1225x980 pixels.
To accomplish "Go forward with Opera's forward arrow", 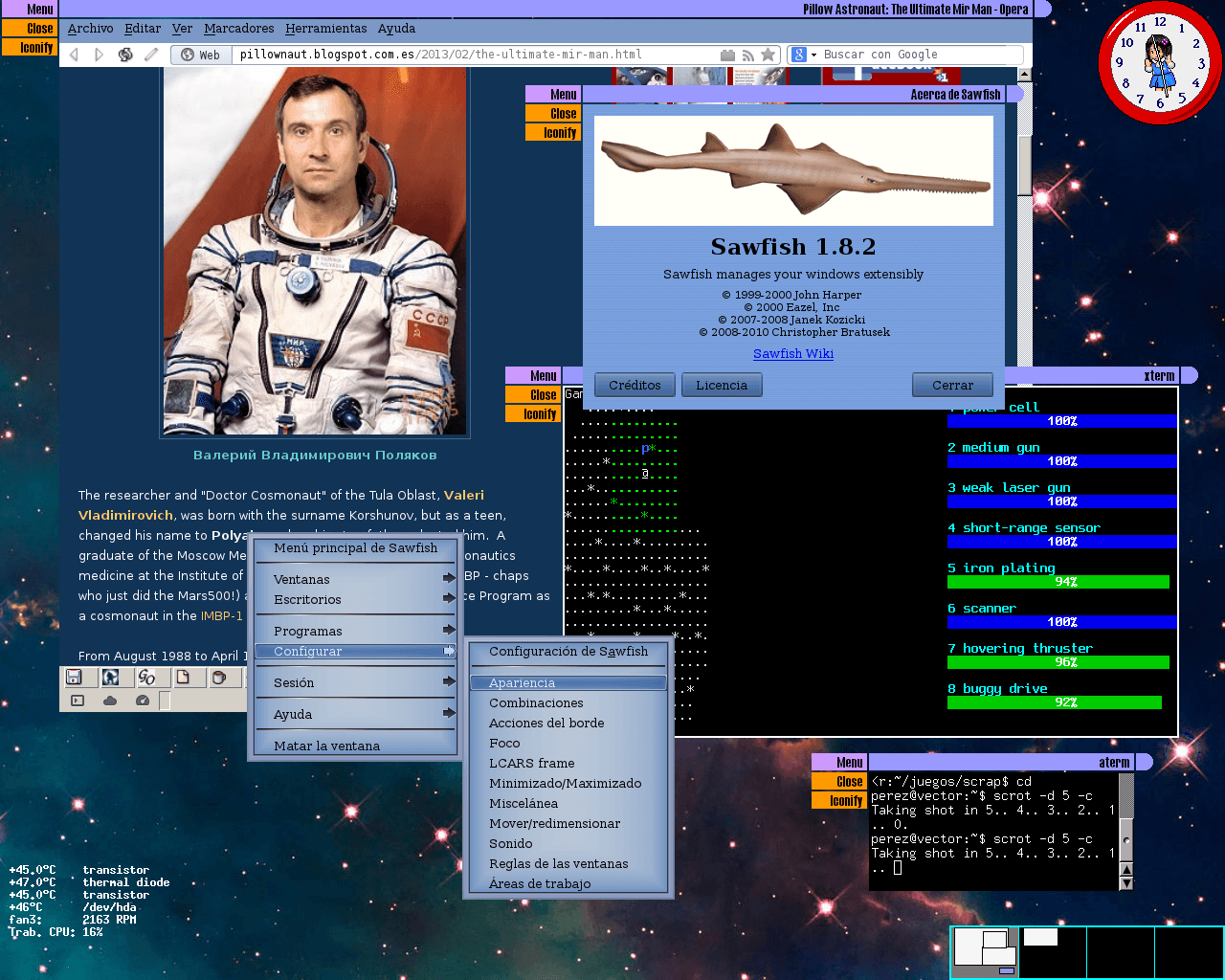I will (99, 55).
